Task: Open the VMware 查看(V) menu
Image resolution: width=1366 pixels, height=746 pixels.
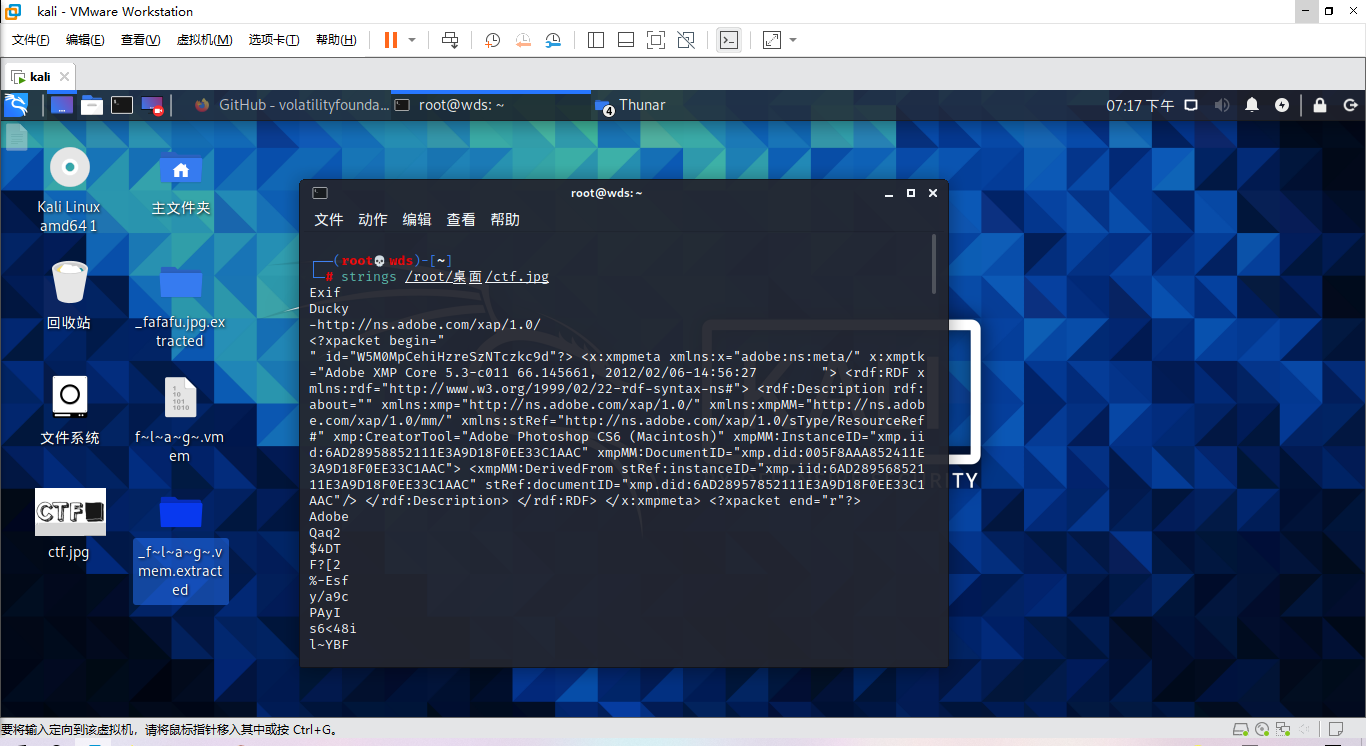Action: tap(140, 40)
